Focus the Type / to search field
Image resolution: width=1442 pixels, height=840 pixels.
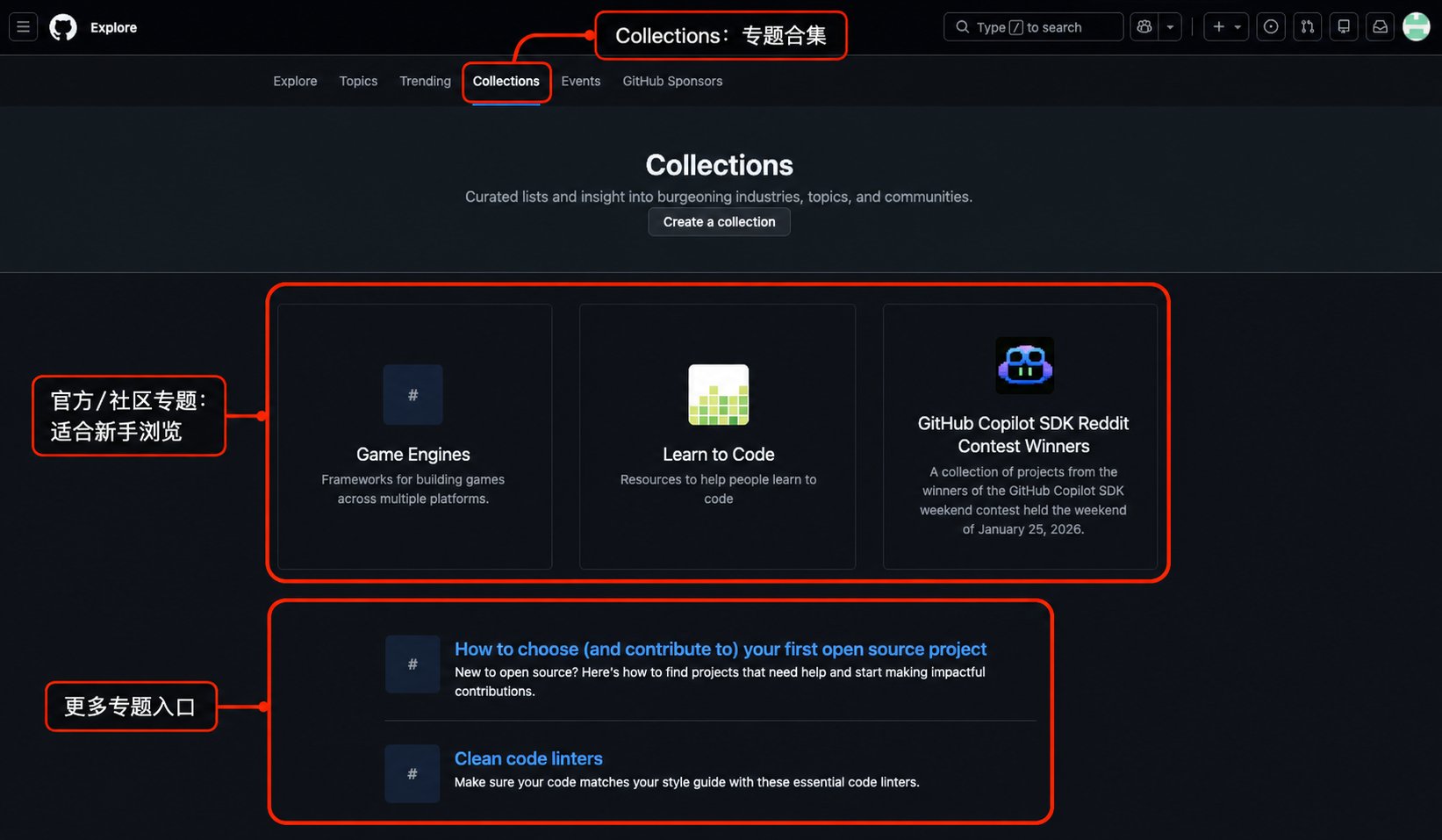(x=1034, y=27)
